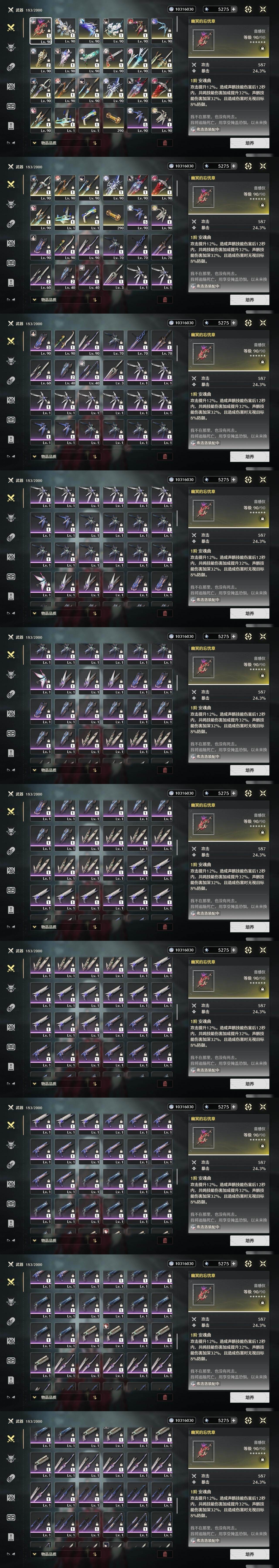Viewport: 279px width, 1568px height.
Task: Select the crossed-swords weapon category icon in topmost panel
Action: [x=10, y=27]
